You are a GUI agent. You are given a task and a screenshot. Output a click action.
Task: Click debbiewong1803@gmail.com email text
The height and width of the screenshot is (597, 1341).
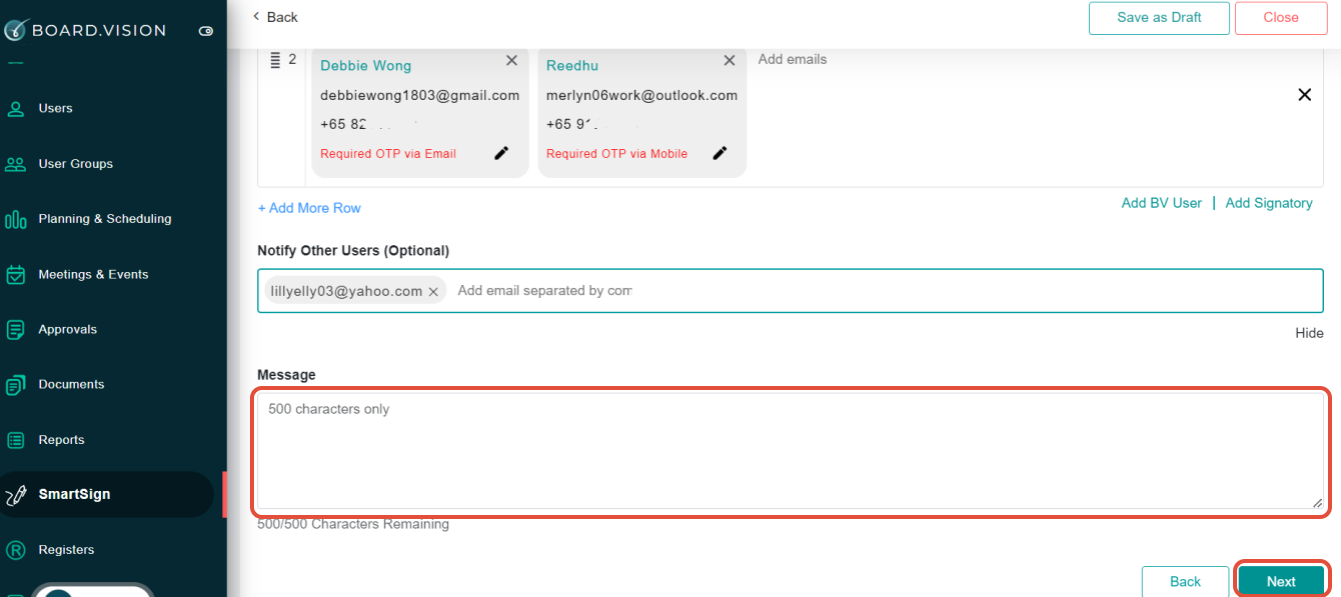point(420,95)
